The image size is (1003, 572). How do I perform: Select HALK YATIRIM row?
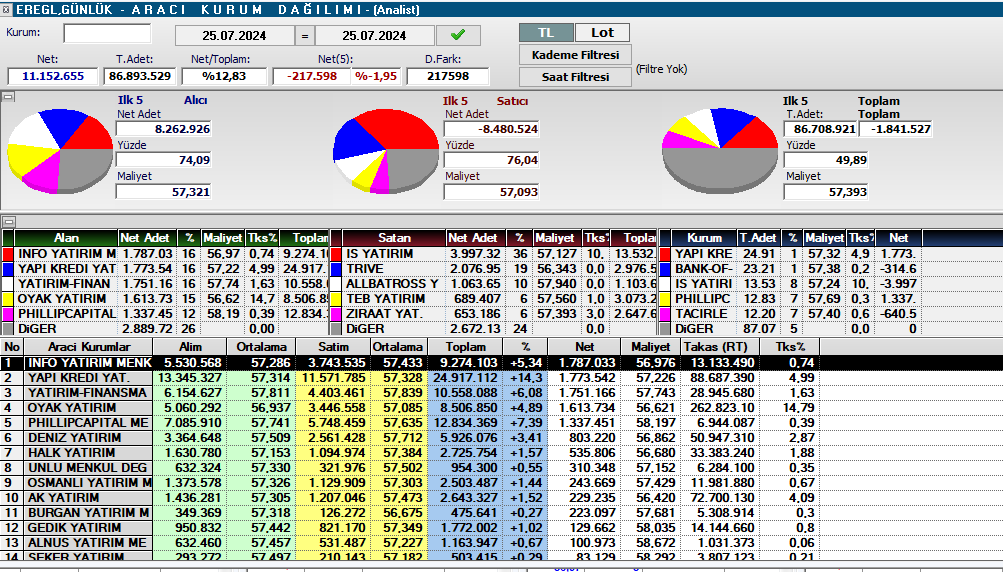point(502,453)
